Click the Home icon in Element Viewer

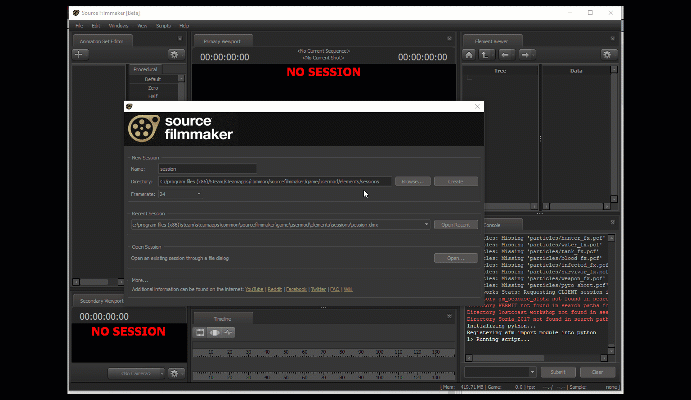point(469,55)
